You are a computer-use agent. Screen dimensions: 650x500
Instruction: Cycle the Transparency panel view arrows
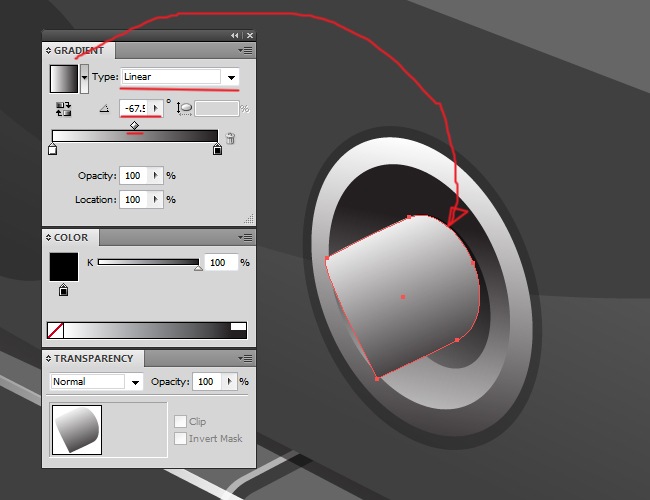point(49,359)
